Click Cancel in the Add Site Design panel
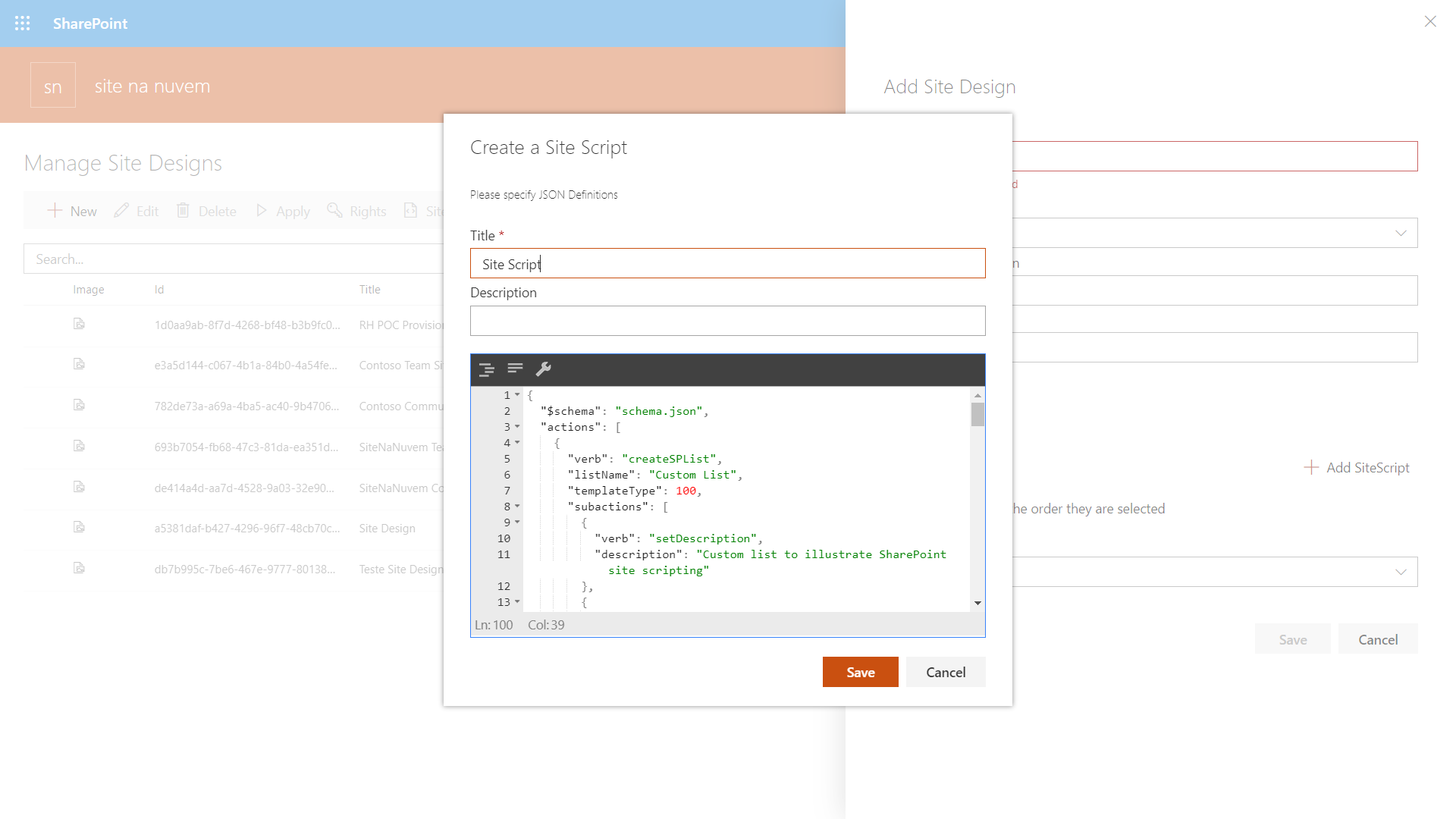The width and height of the screenshot is (1456, 819). click(x=1378, y=639)
